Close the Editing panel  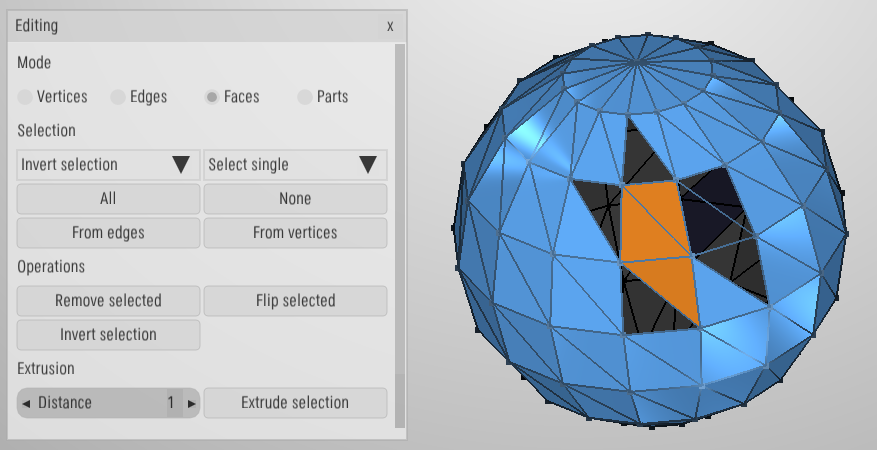[x=390, y=26]
